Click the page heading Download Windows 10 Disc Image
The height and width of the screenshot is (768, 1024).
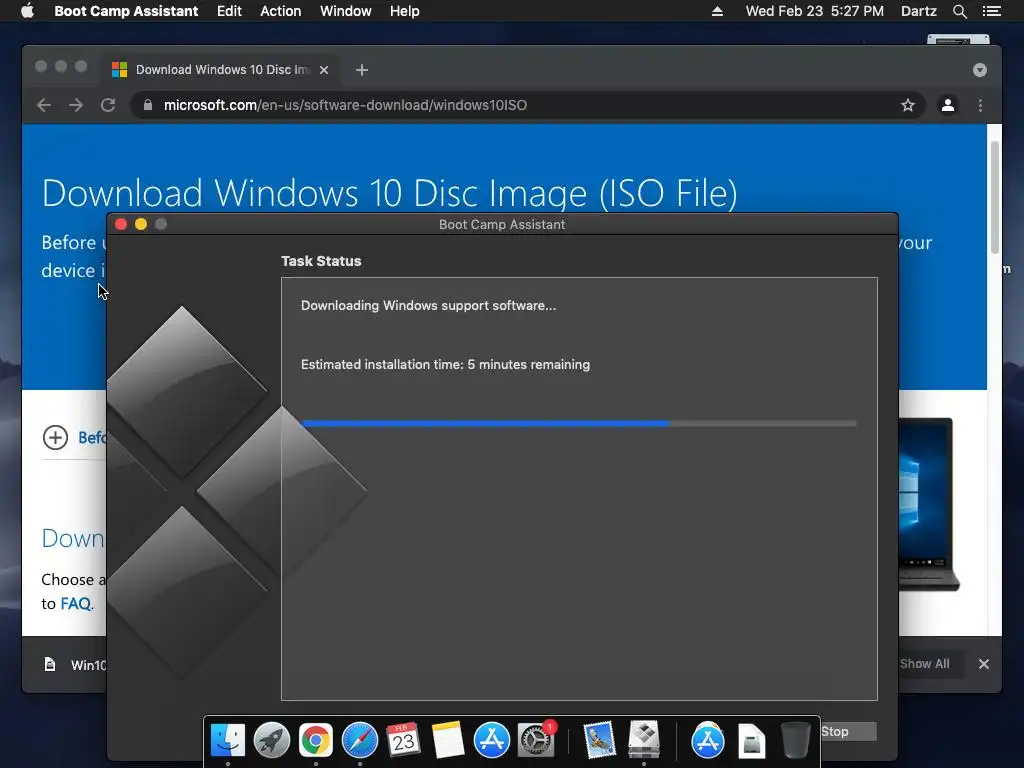389,193
